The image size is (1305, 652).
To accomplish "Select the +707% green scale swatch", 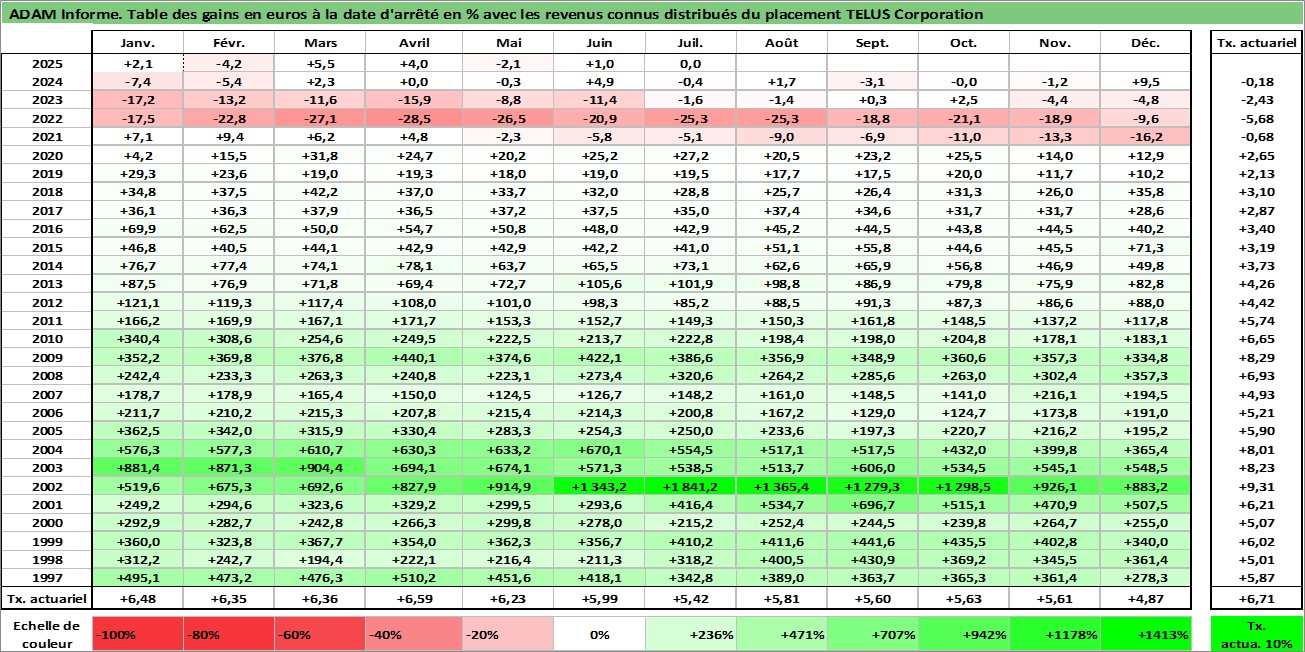I will click(873, 634).
